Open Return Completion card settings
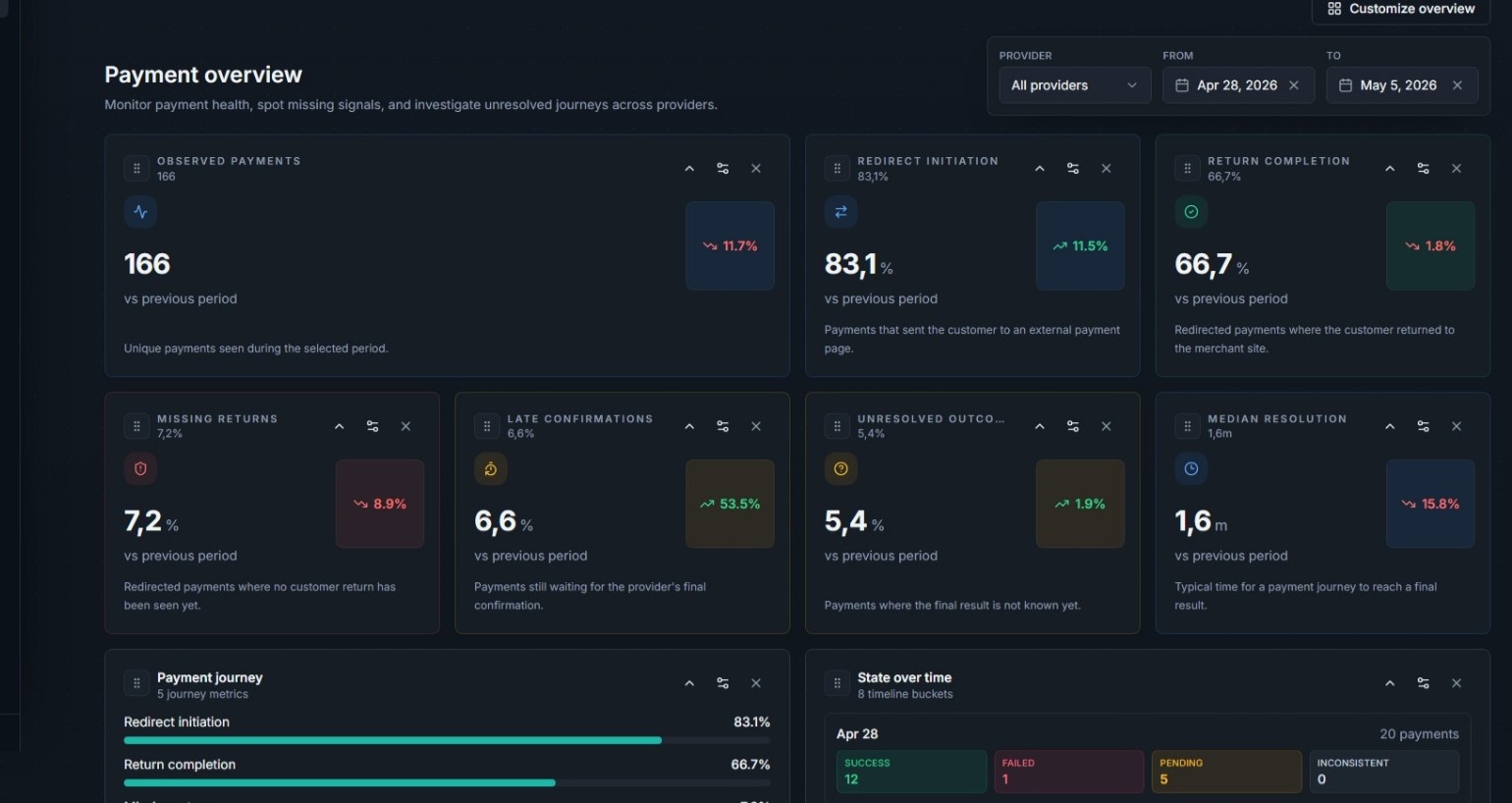The width and height of the screenshot is (1512, 803). click(x=1424, y=169)
